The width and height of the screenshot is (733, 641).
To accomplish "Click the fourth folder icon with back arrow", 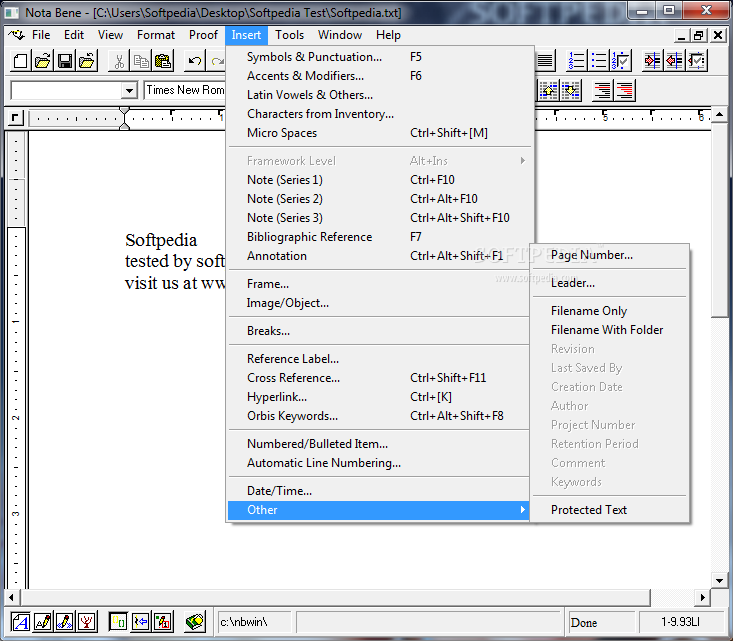I will coord(87,61).
